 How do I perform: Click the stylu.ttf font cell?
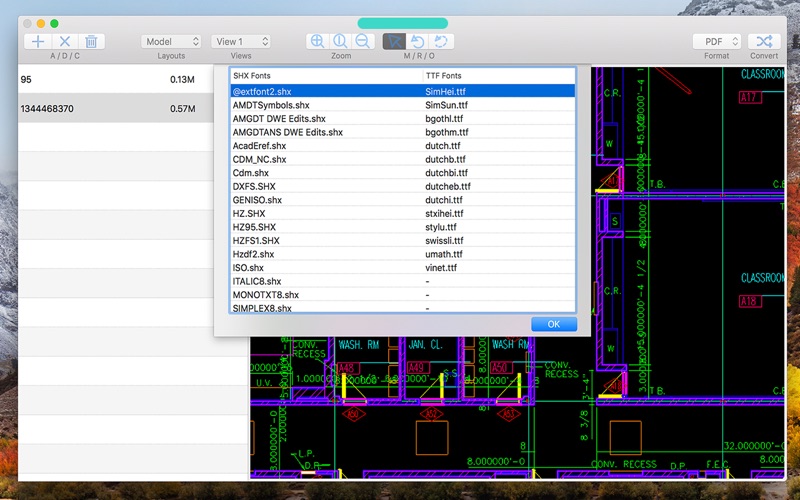441,227
